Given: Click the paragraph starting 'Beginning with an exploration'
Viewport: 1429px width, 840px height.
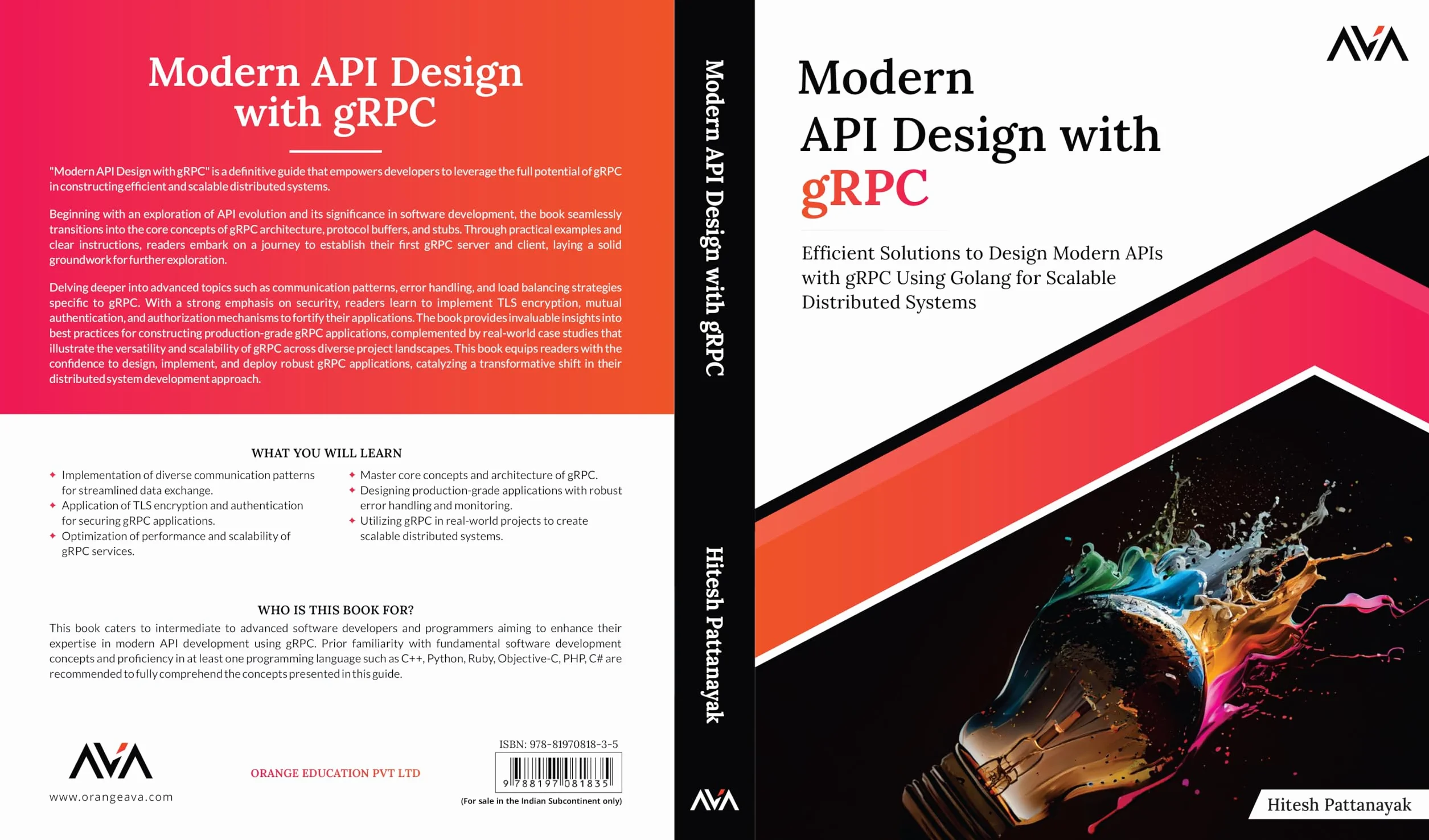Looking at the screenshot, I should 335,237.
